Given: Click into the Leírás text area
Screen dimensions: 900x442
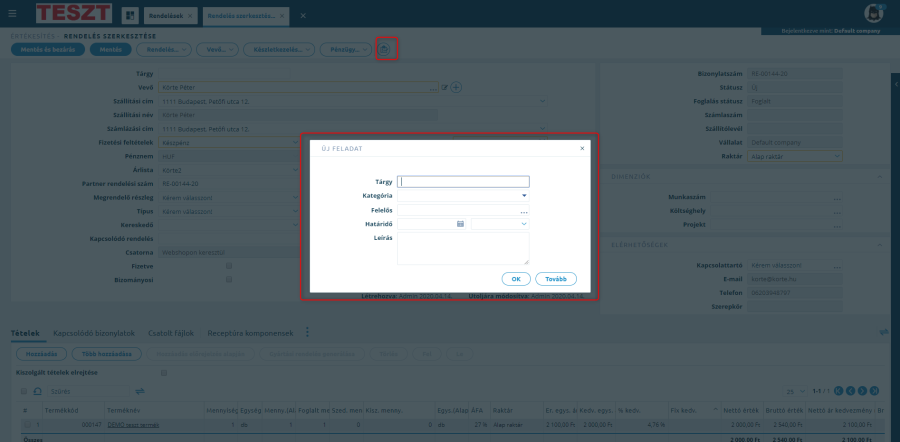Looking at the screenshot, I should 463,249.
